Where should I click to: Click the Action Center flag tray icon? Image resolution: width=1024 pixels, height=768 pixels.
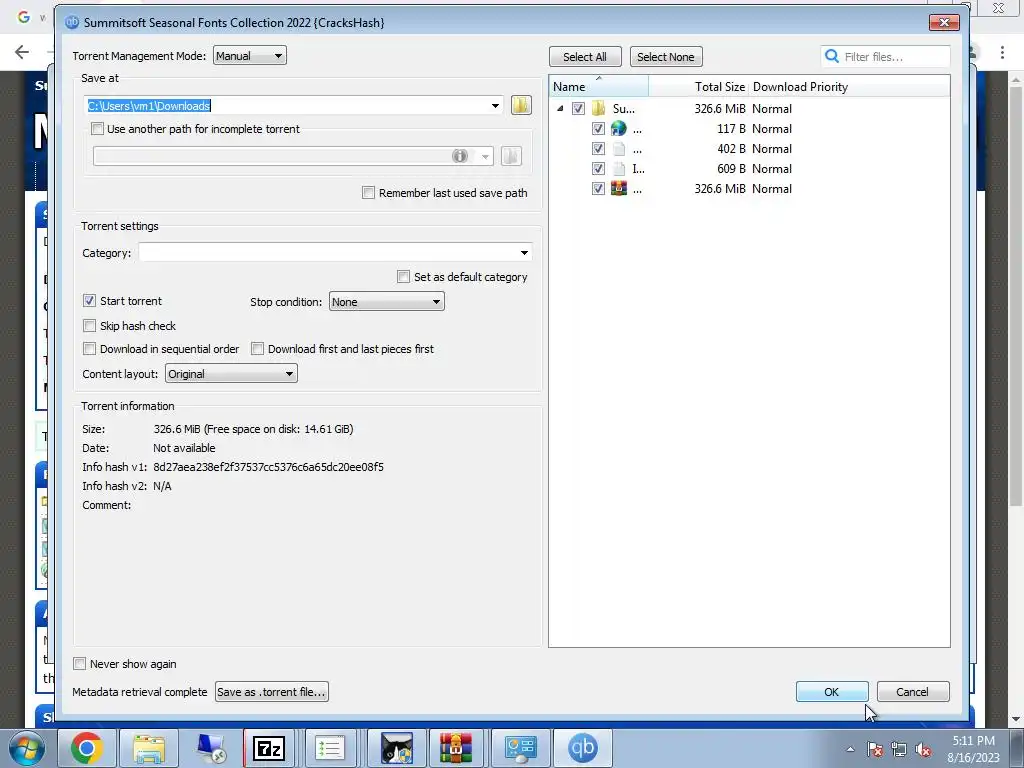875,749
